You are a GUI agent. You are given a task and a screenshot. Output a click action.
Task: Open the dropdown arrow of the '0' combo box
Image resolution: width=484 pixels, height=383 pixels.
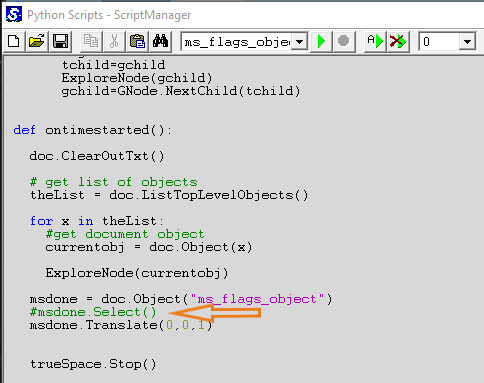click(467, 42)
